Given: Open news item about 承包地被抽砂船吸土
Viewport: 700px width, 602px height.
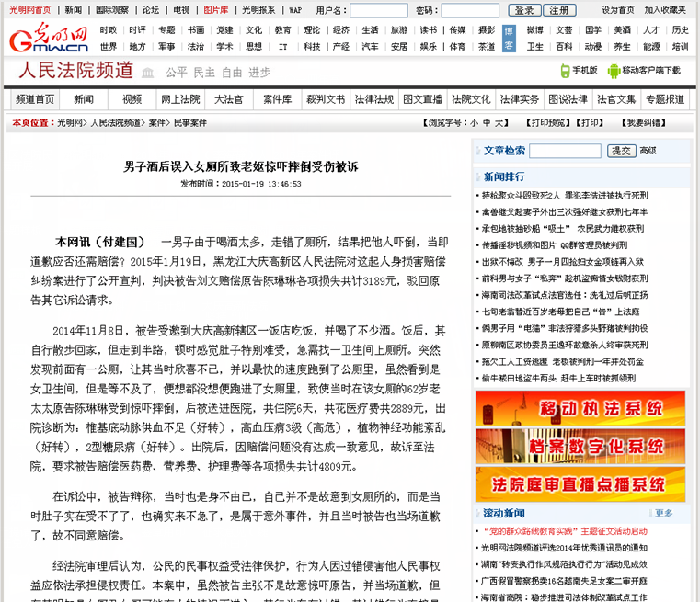Looking at the screenshot, I should 563,229.
